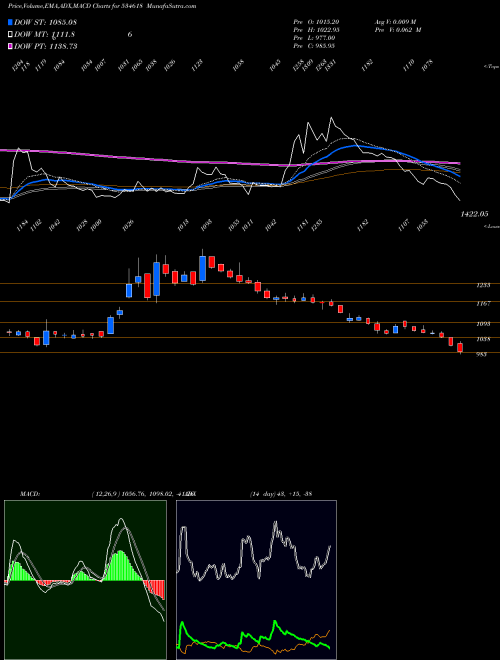This screenshot has height=660, width=500.
Task: Click inside the green MACD histogram panel
Action: coord(85,580)
